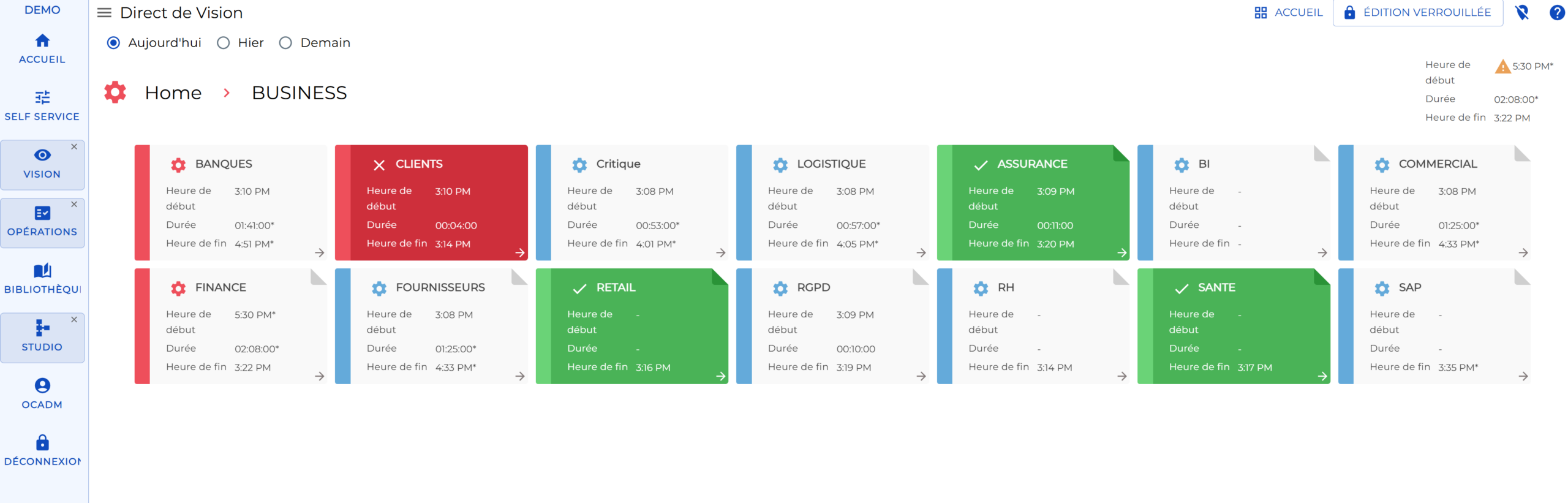Image resolution: width=1568 pixels, height=503 pixels.
Task: Open the Opérations checklist icon
Action: click(x=42, y=213)
